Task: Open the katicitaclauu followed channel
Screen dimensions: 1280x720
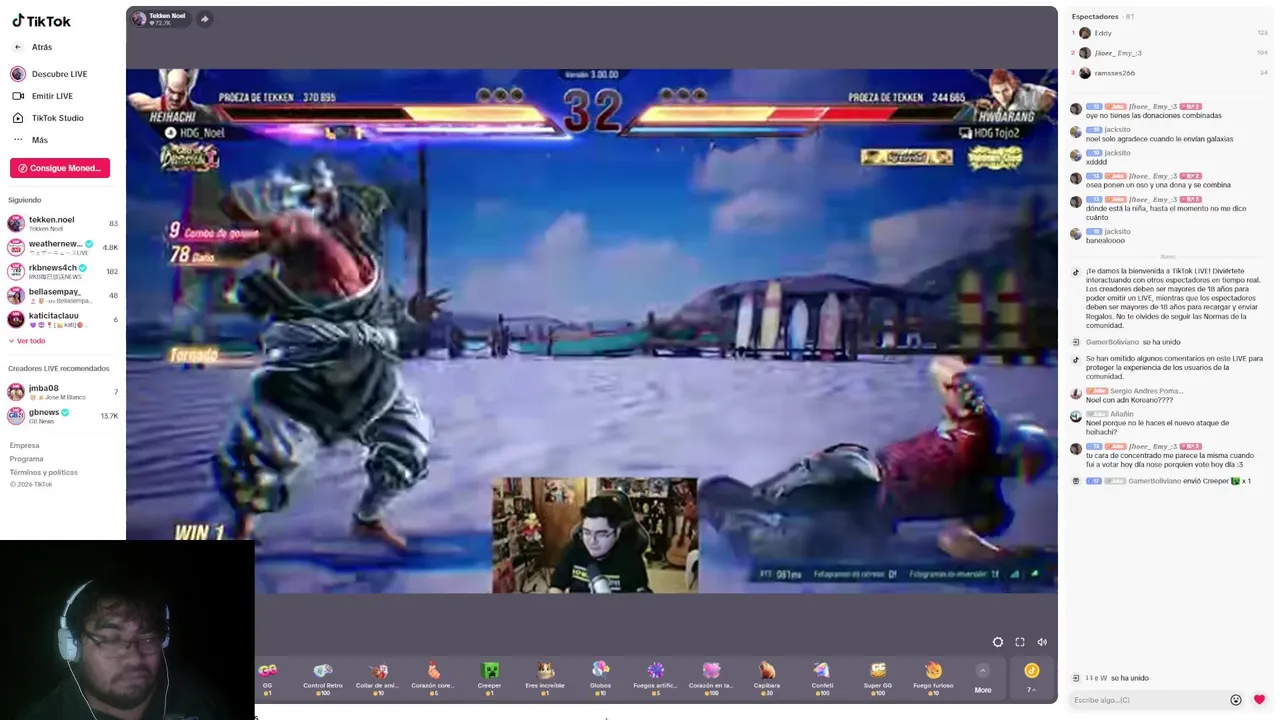Action: tap(62, 319)
